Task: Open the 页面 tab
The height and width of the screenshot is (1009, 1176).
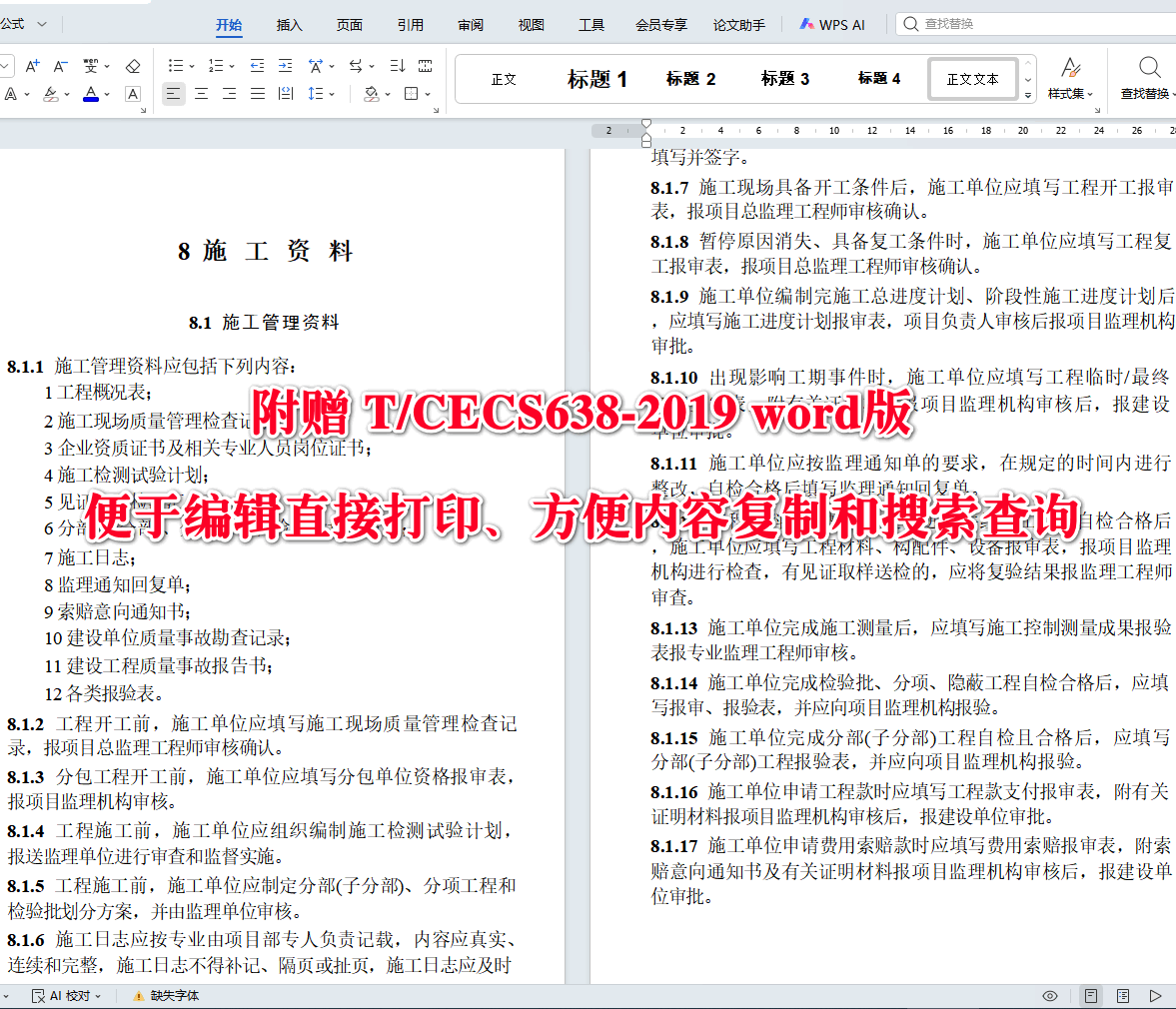Action: pos(350,25)
